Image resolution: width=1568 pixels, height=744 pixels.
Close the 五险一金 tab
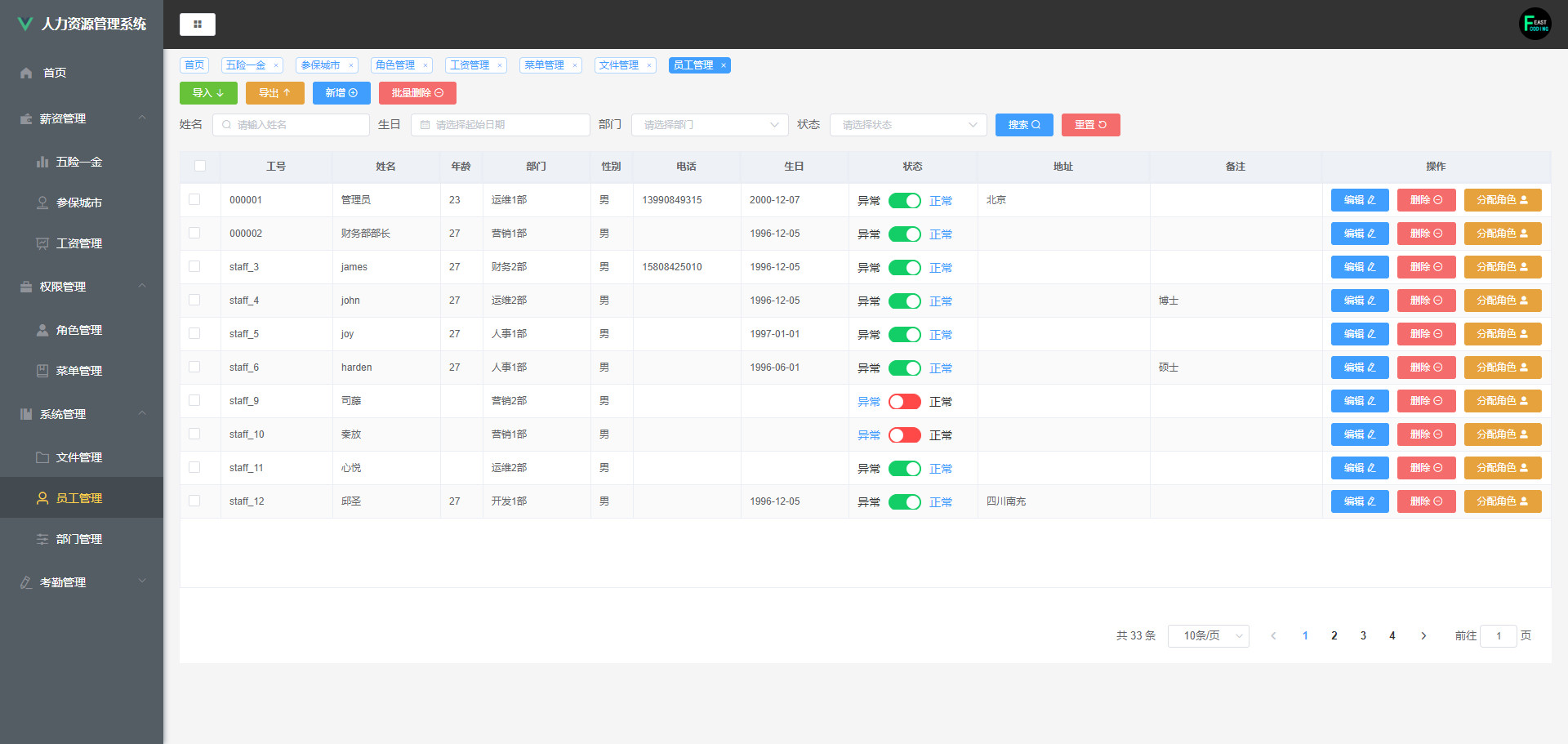[x=276, y=65]
